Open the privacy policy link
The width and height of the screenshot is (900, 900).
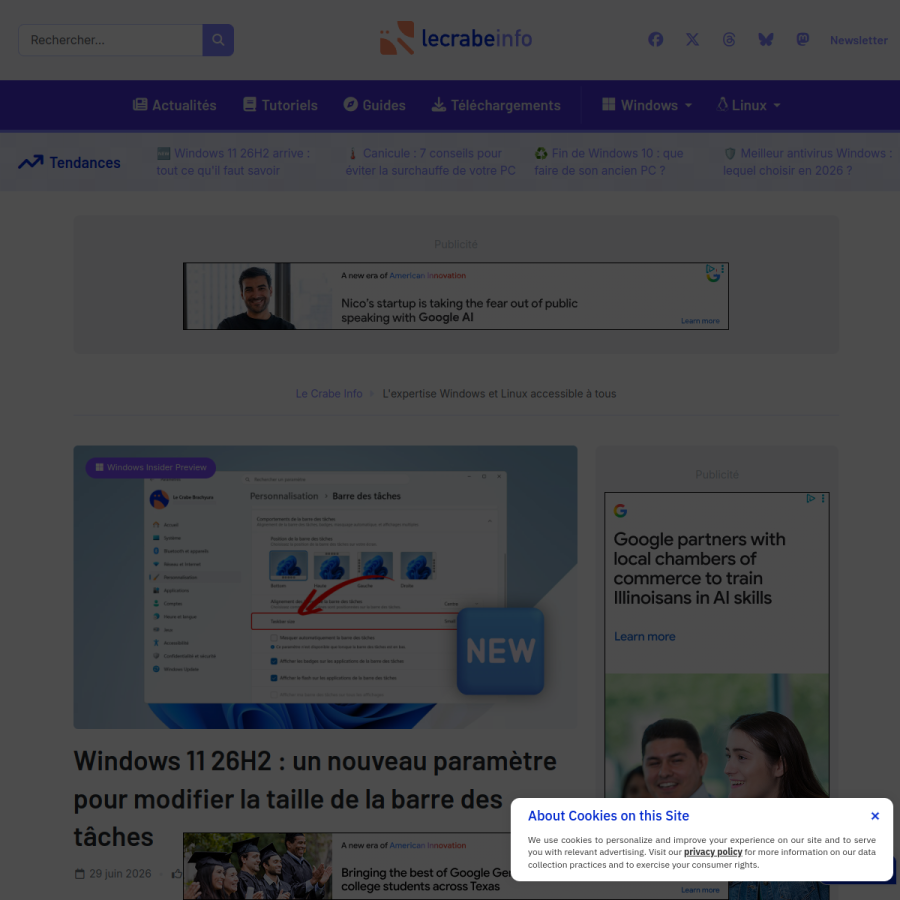click(713, 852)
